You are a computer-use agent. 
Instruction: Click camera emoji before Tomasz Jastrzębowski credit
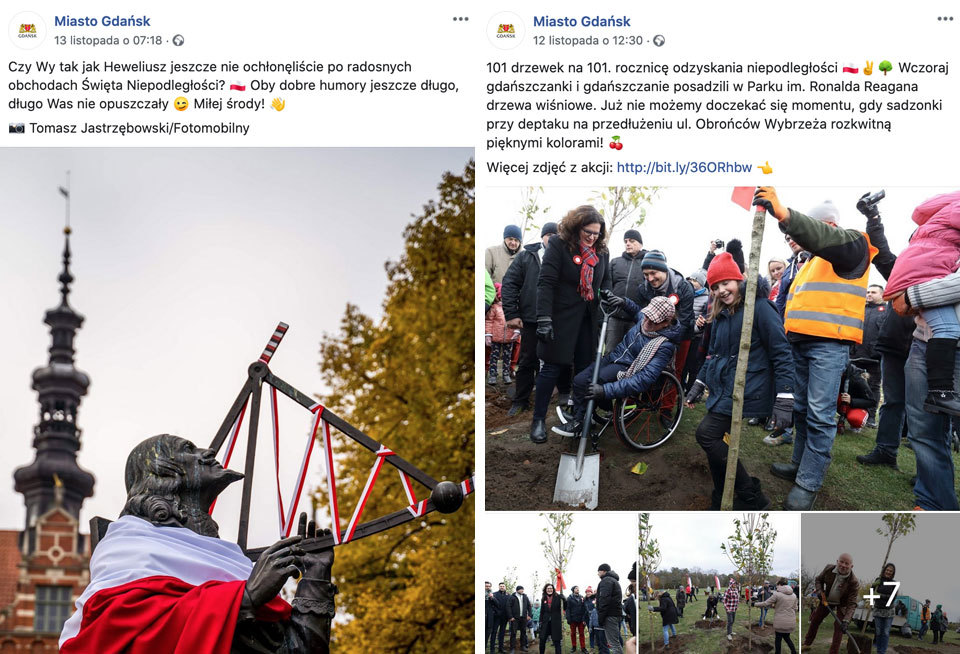(x=17, y=128)
